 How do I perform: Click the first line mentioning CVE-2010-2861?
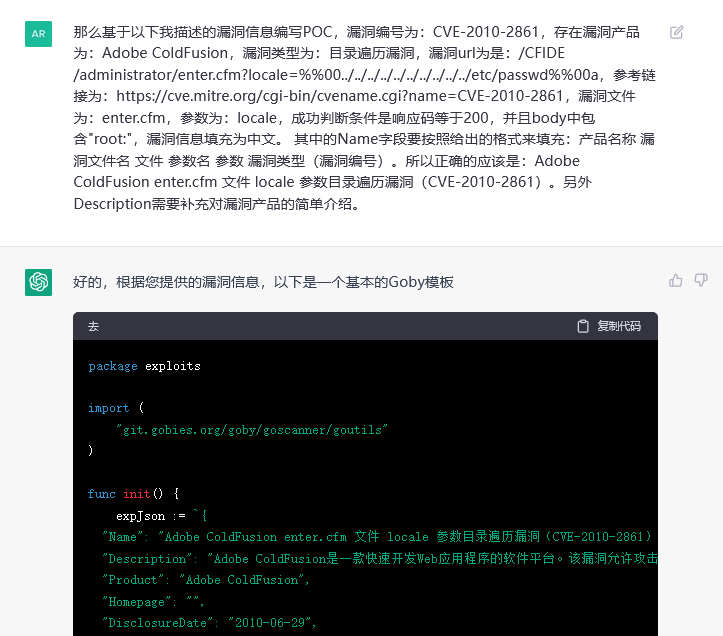click(356, 32)
